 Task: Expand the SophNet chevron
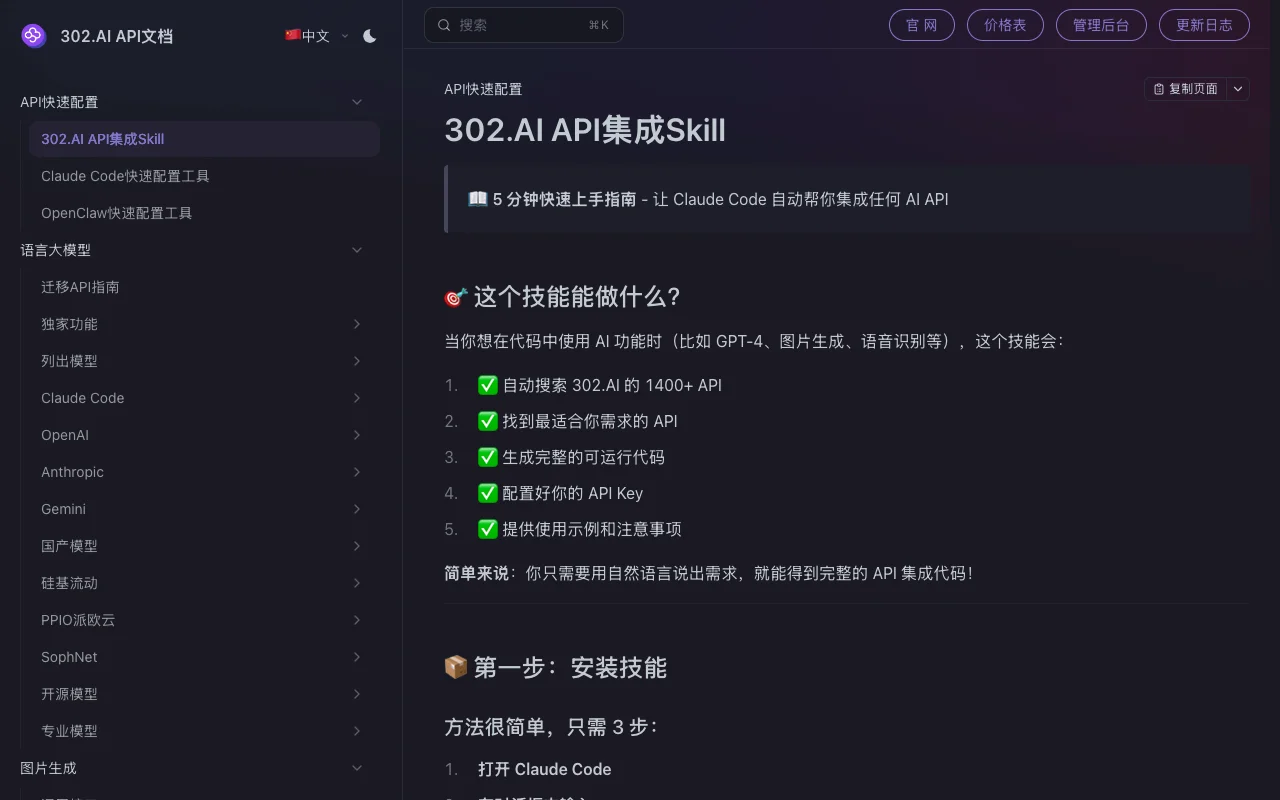pos(357,657)
